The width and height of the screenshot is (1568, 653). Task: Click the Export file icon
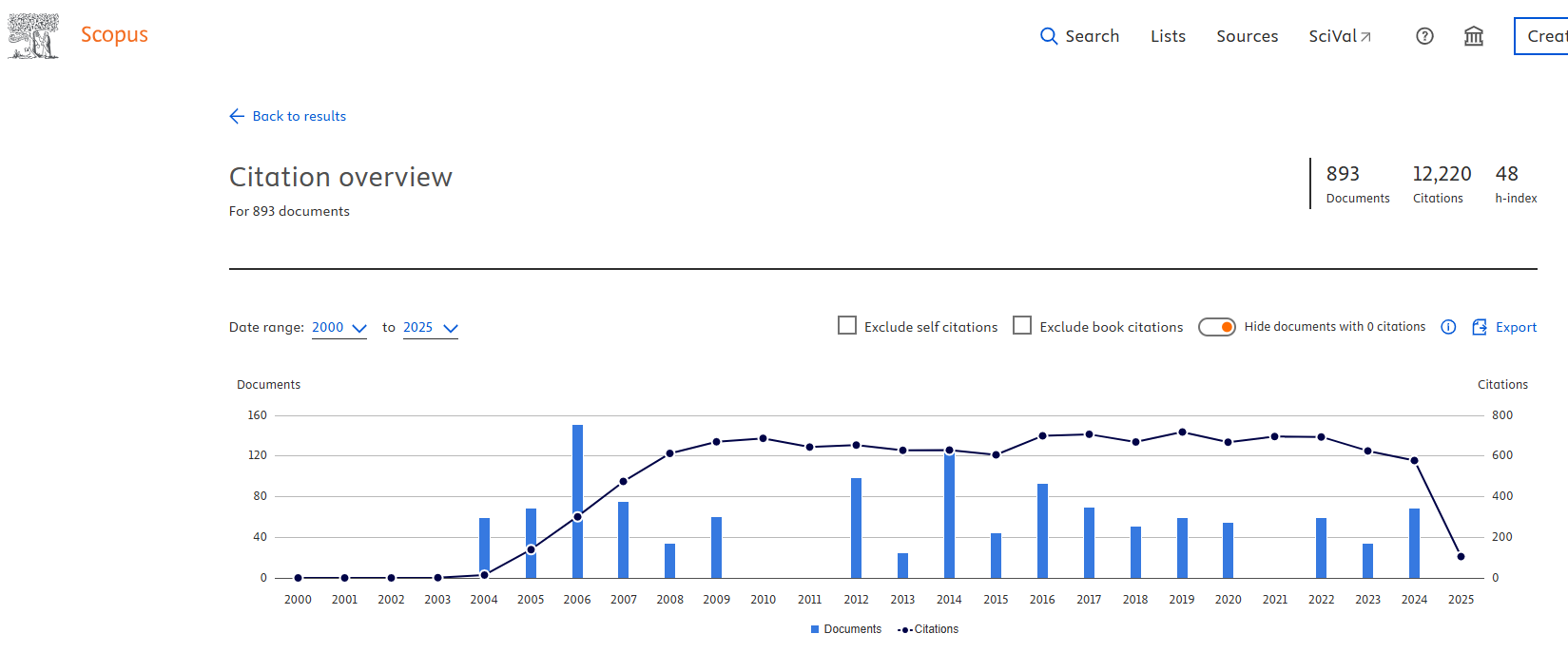point(1480,327)
